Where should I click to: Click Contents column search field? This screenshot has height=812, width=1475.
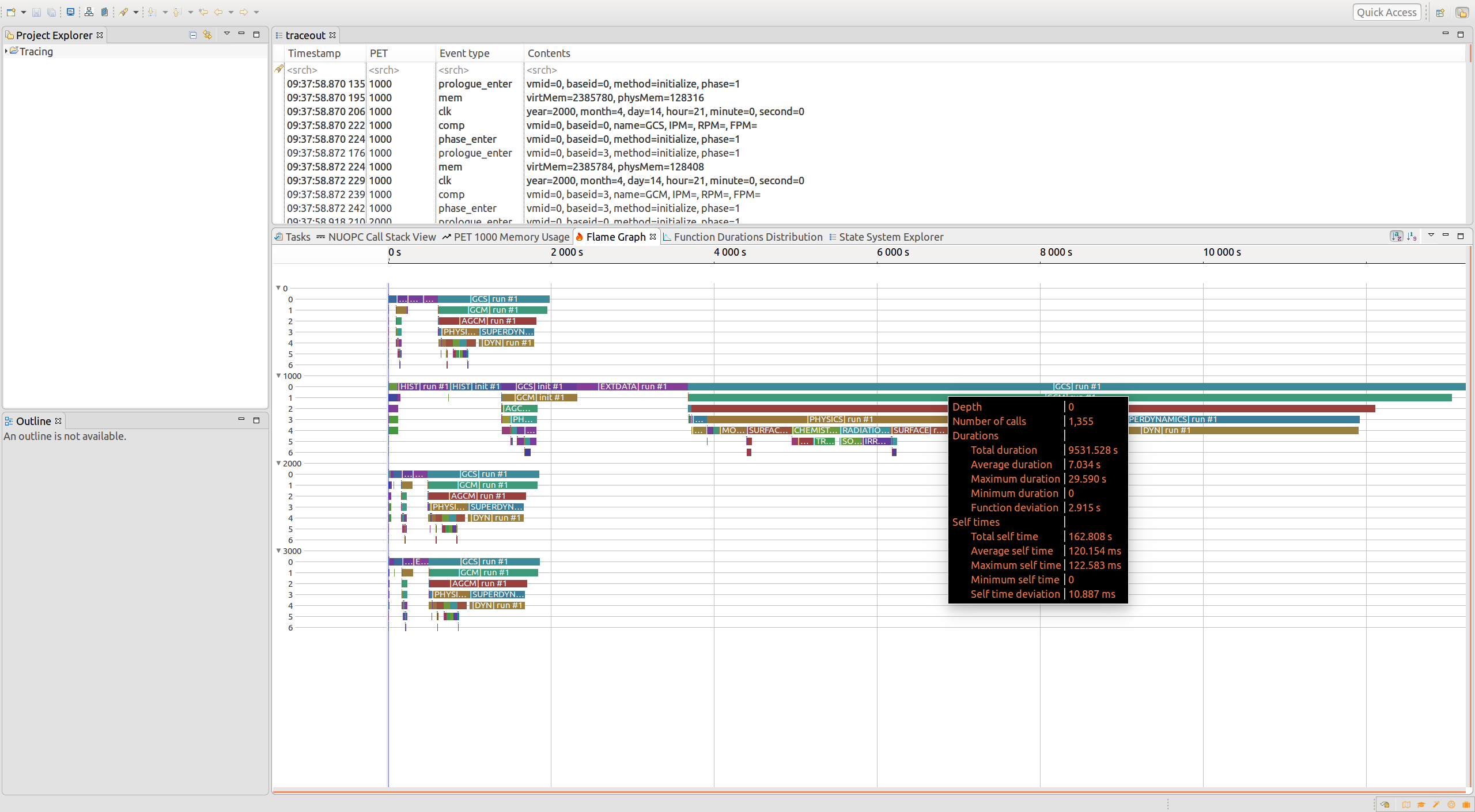tap(995, 70)
